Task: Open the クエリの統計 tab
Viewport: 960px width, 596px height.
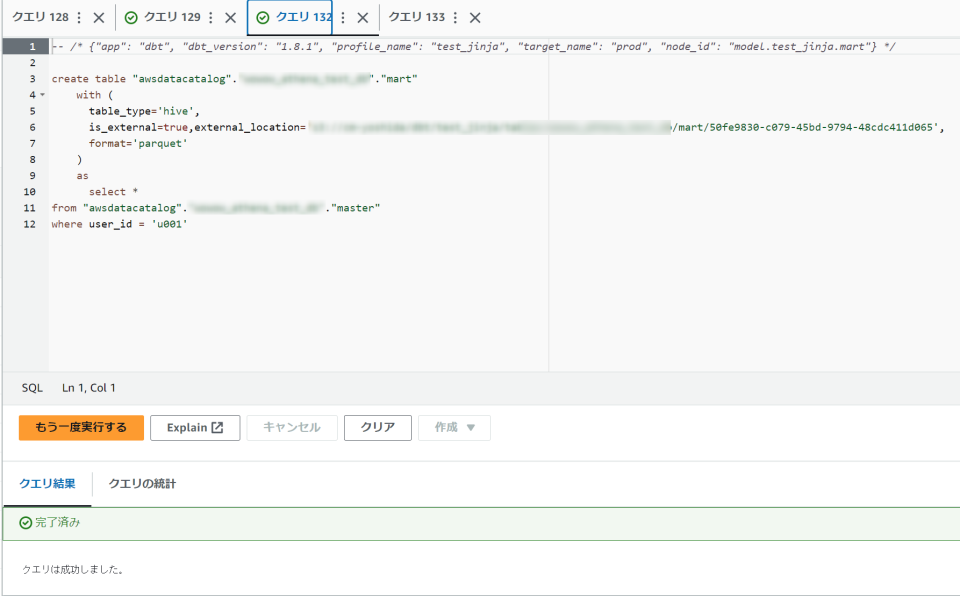Action: coord(142,484)
